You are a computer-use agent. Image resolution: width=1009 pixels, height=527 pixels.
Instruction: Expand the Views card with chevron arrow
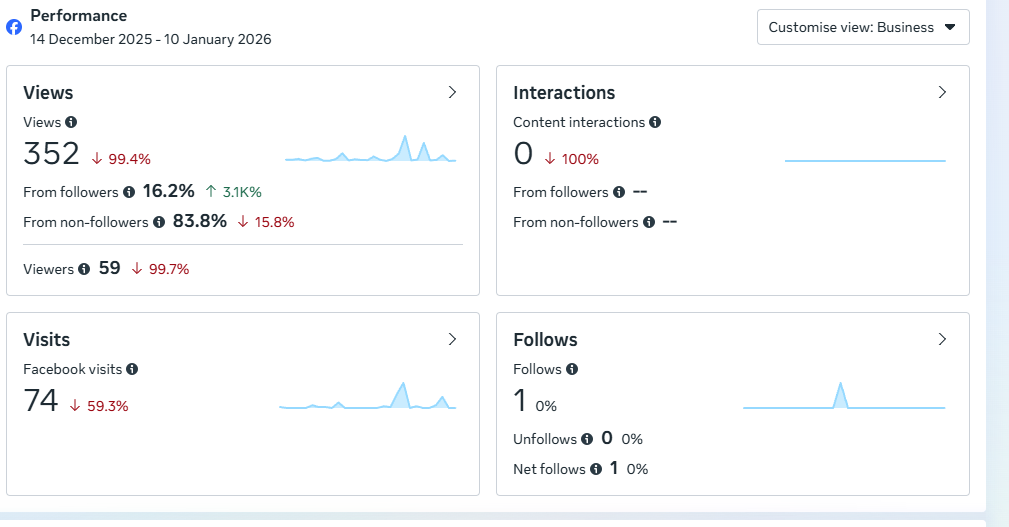tap(452, 92)
